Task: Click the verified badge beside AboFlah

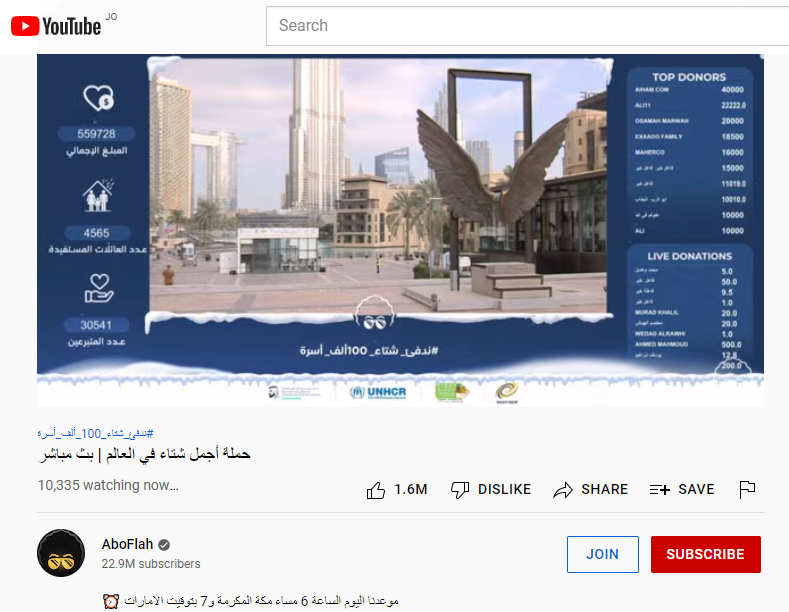Action: [x=164, y=545]
